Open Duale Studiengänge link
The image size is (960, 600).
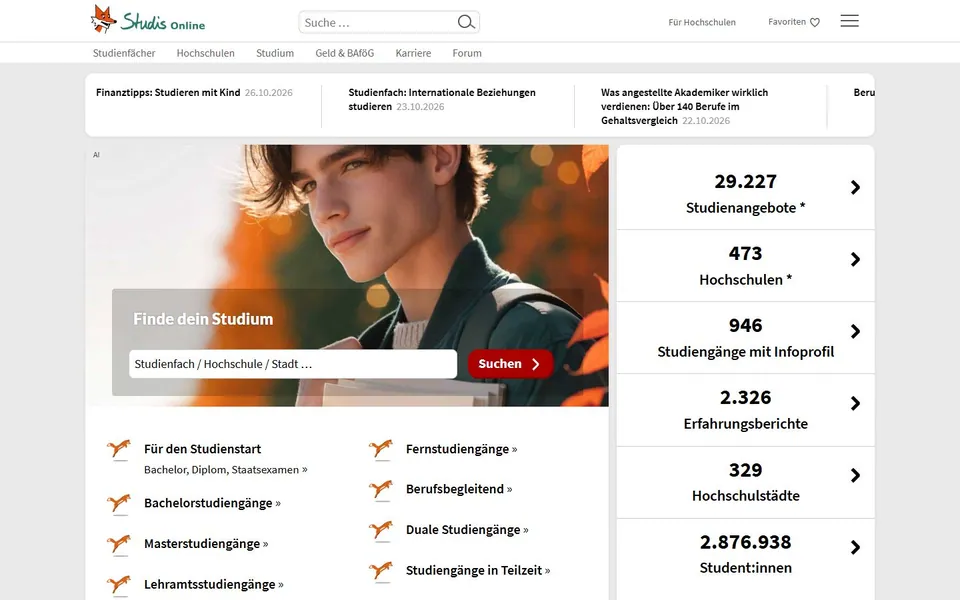point(467,530)
